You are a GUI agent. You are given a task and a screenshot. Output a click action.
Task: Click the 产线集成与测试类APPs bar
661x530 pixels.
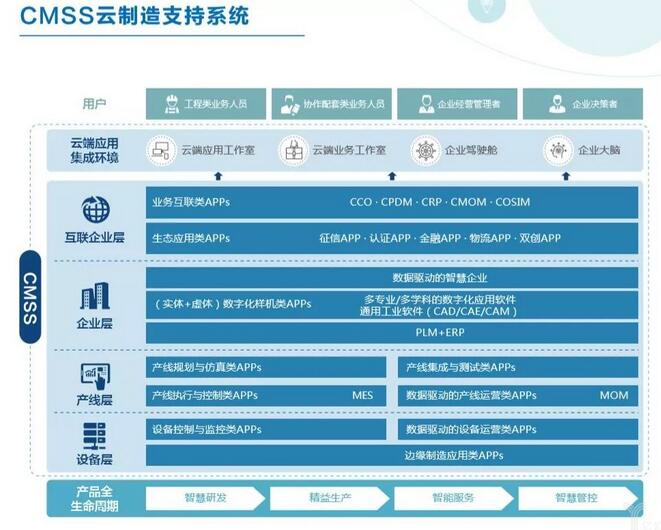tap(518, 367)
